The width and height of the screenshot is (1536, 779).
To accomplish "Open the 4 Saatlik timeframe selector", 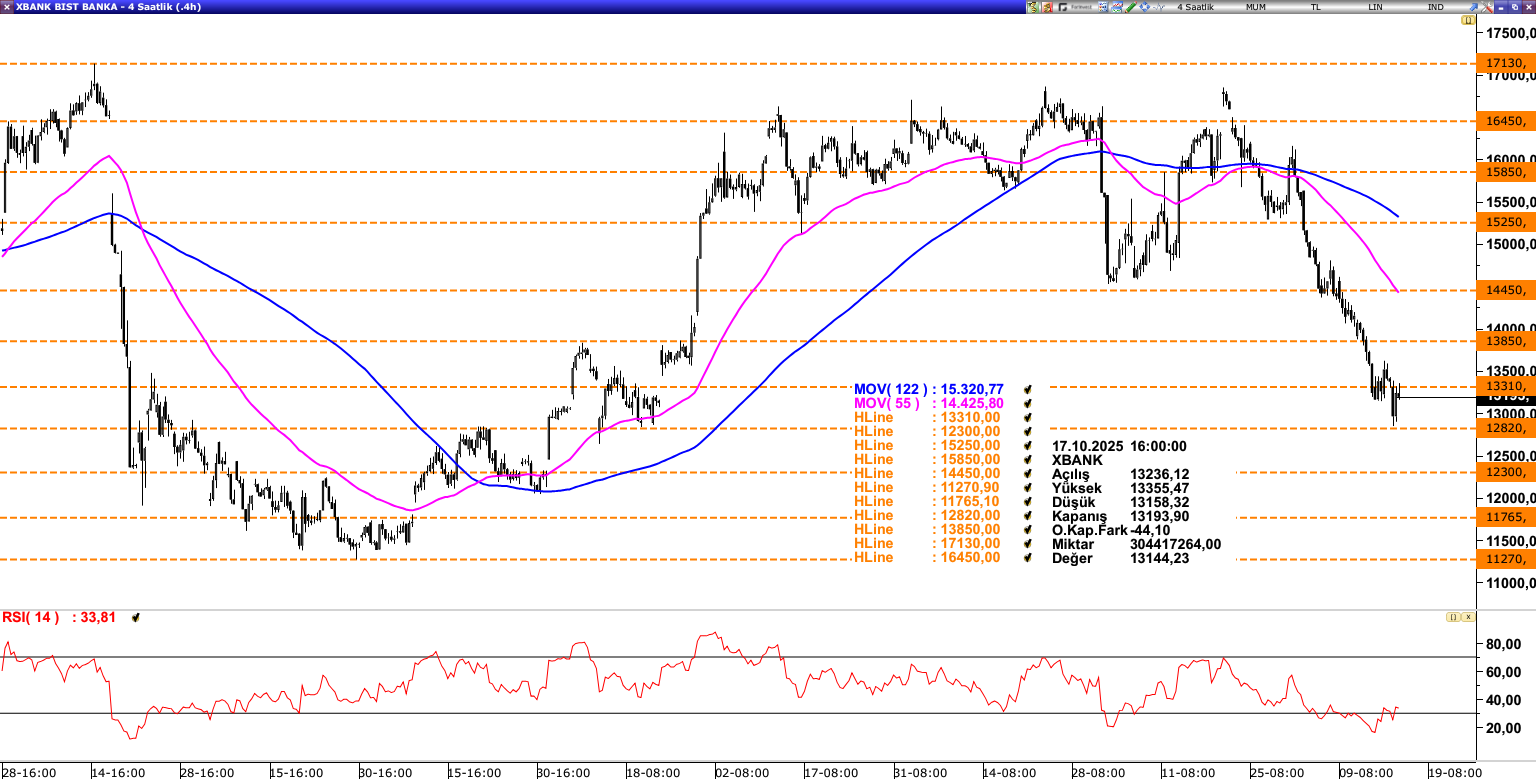I will pyautogui.click(x=1195, y=7).
